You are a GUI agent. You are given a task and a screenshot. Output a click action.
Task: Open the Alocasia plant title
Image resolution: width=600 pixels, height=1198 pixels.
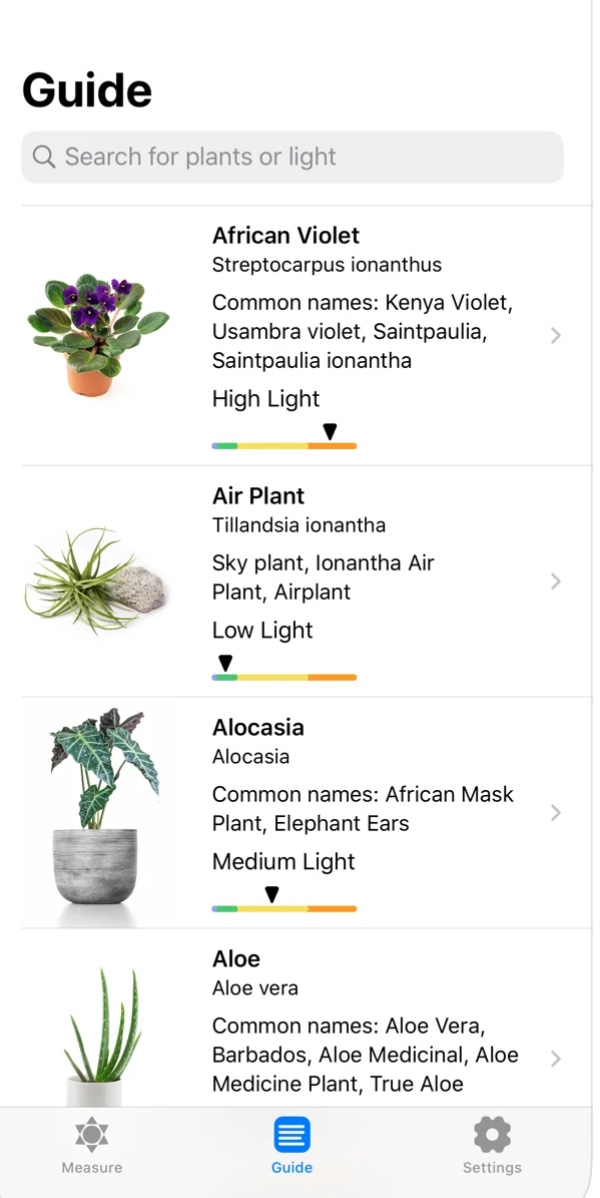click(x=258, y=728)
